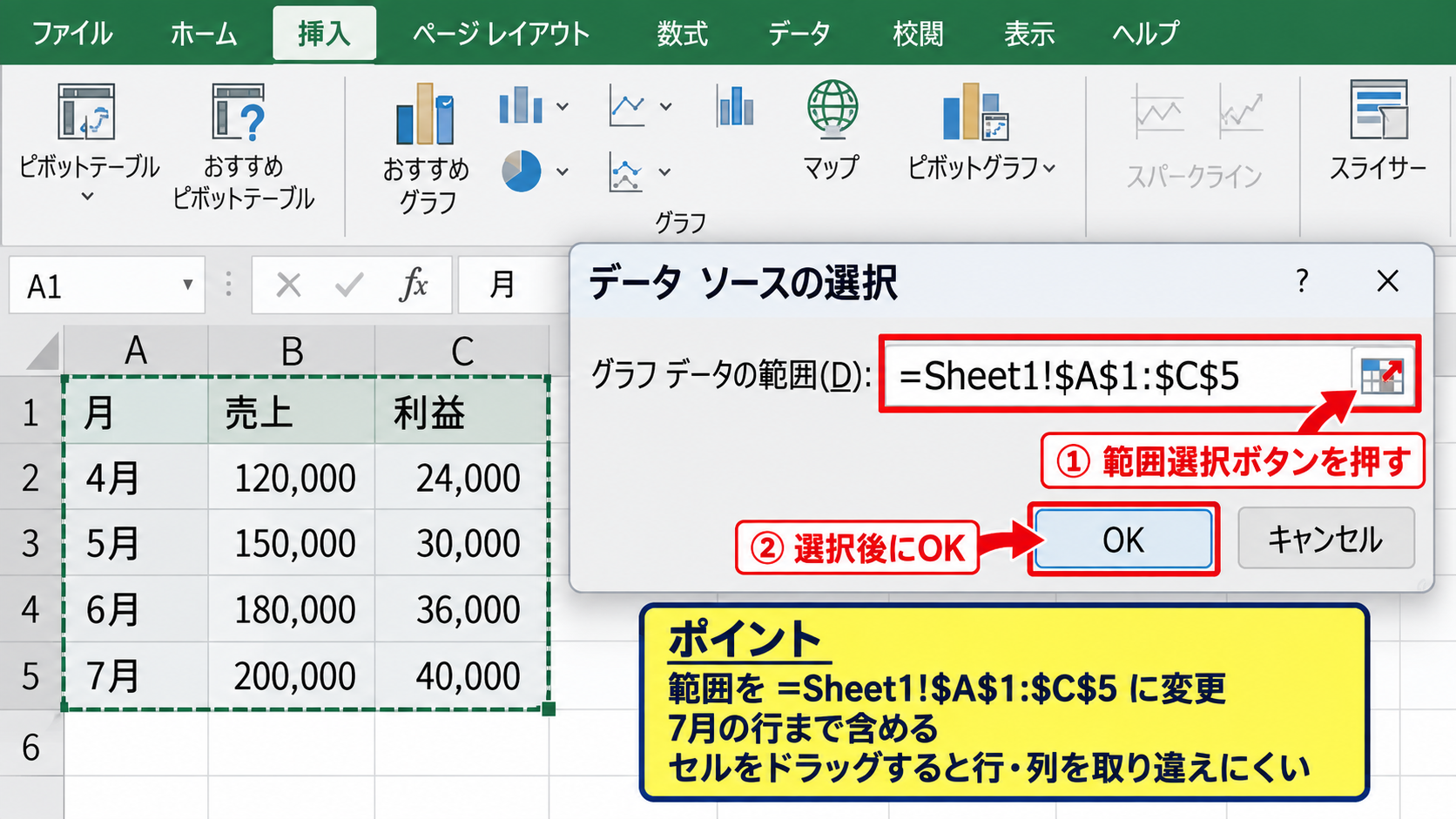The width and height of the screenshot is (1456, 819).
Task: Confirm the dialog with OK
Action: [x=1123, y=540]
